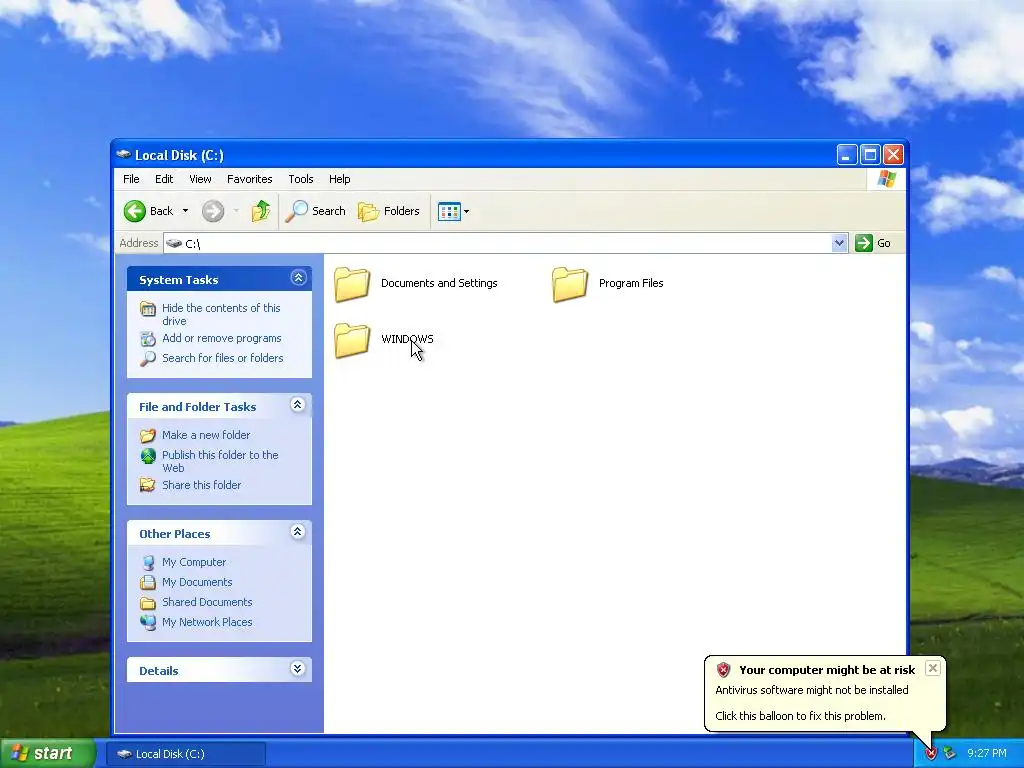Open My Computer link text
This screenshot has width=1024, height=768.
(x=194, y=562)
